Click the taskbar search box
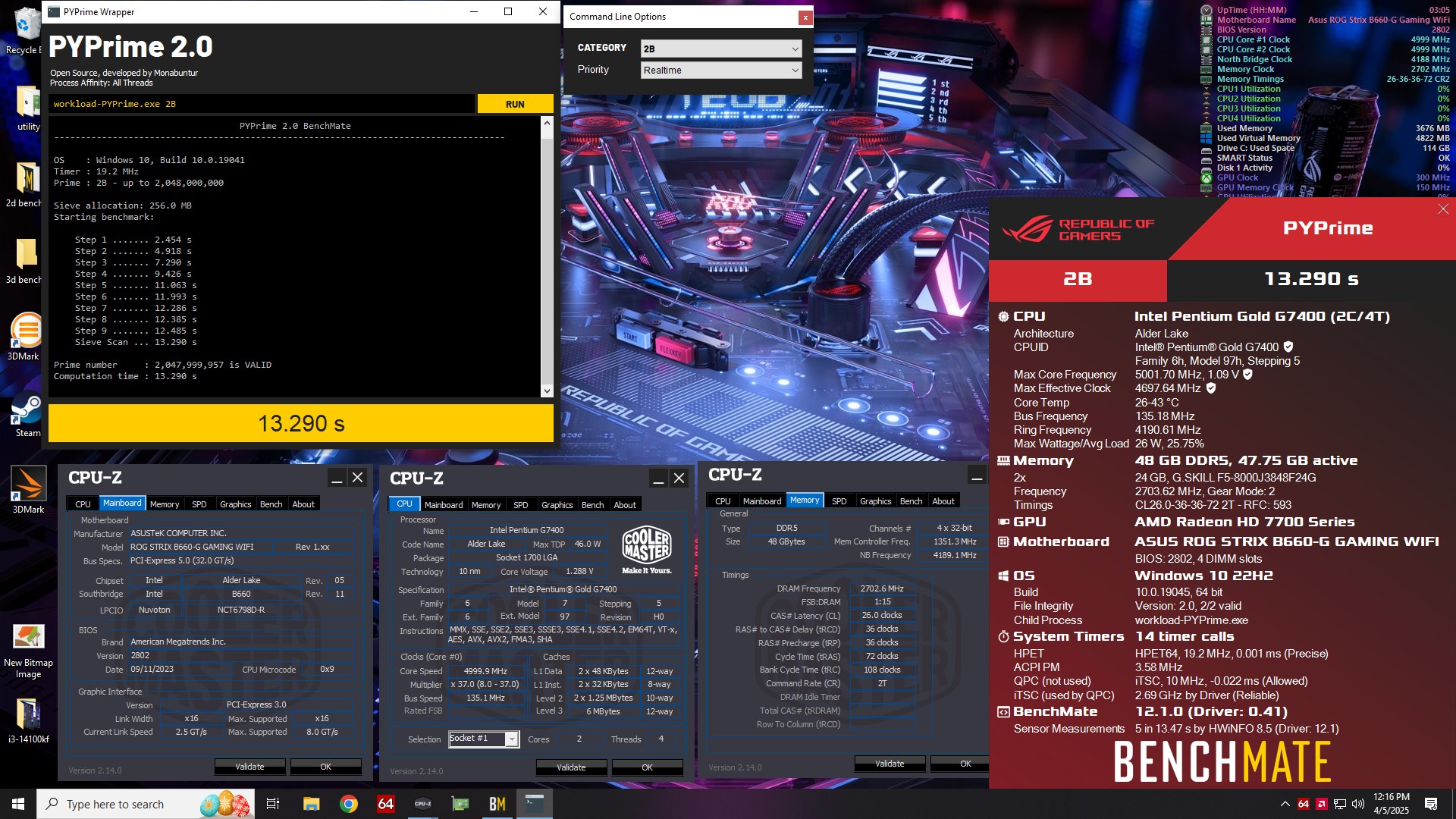The image size is (1456, 819). tap(144, 804)
